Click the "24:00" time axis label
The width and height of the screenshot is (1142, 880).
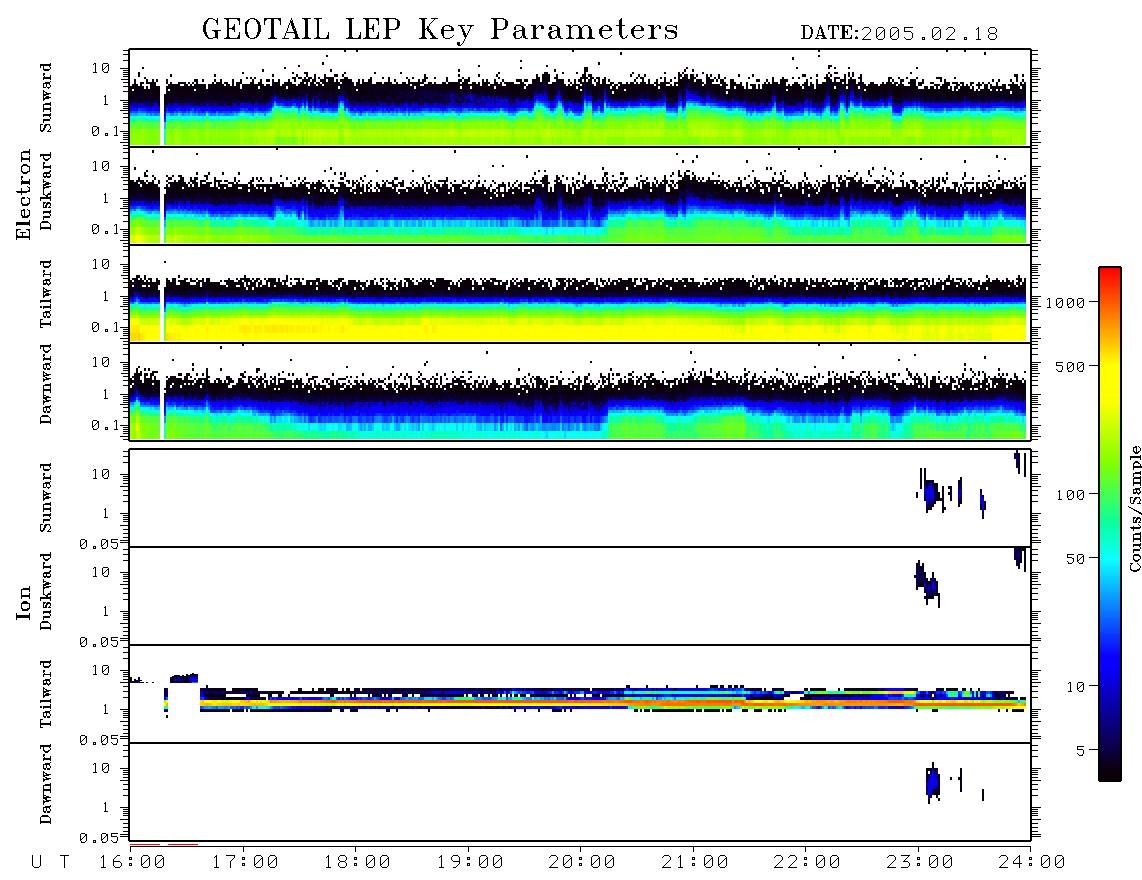(1032, 863)
